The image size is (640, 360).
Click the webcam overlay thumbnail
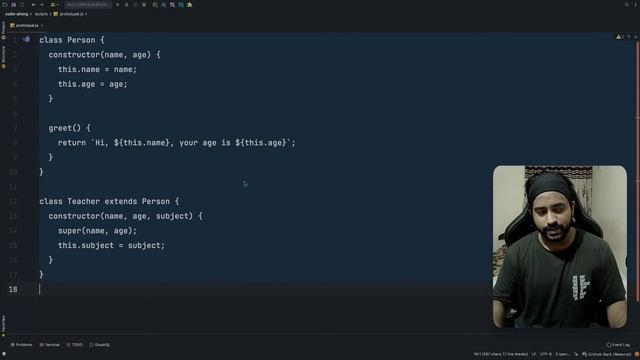[x=560, y=247]
